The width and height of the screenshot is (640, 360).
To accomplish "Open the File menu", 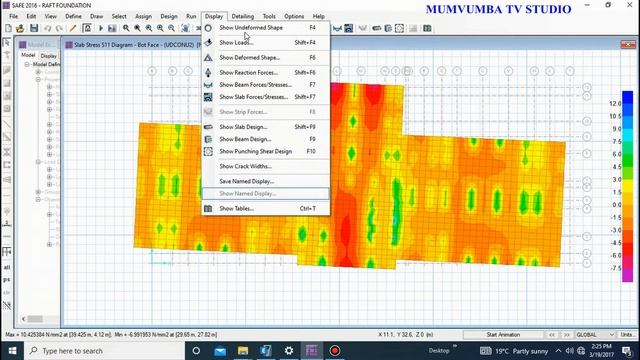I will 13,16.
